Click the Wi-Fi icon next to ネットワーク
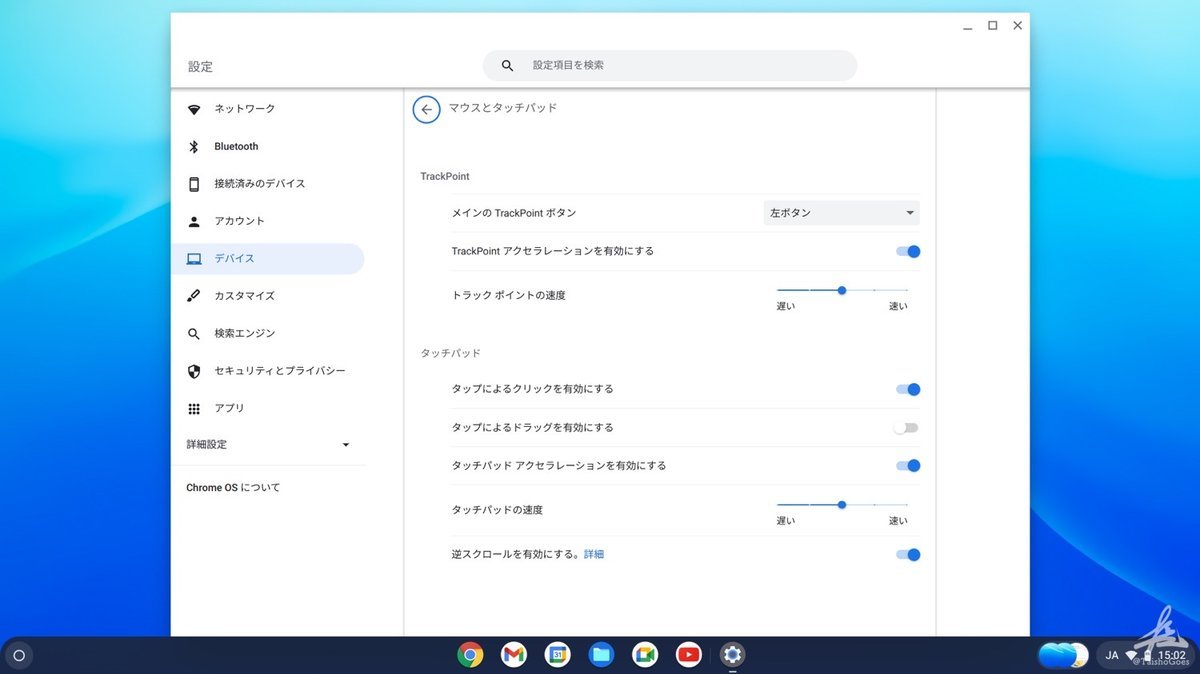This screenshot has height=674, width=1200. click(x=194, y=109)
